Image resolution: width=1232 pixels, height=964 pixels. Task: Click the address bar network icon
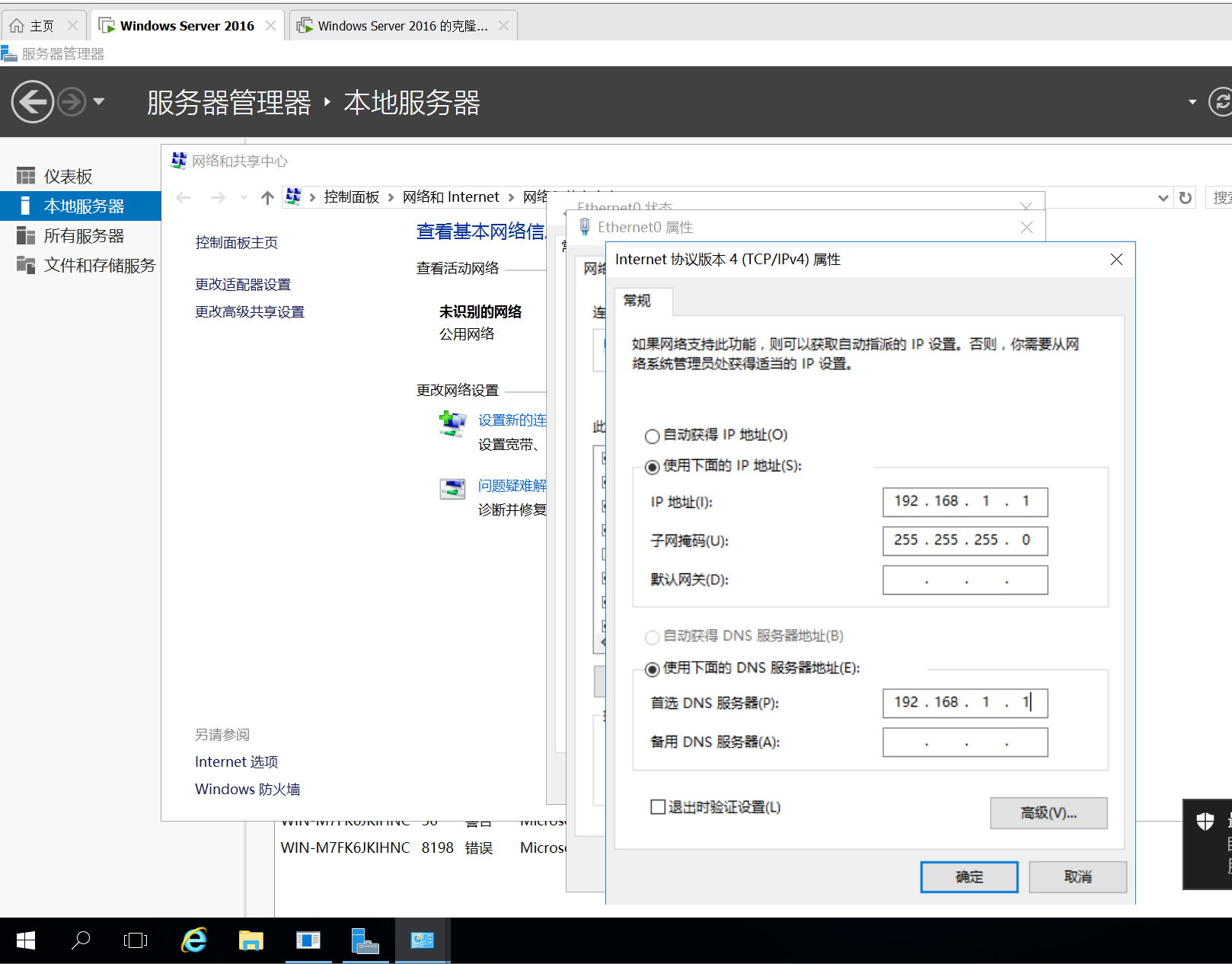tap(293, 196)
